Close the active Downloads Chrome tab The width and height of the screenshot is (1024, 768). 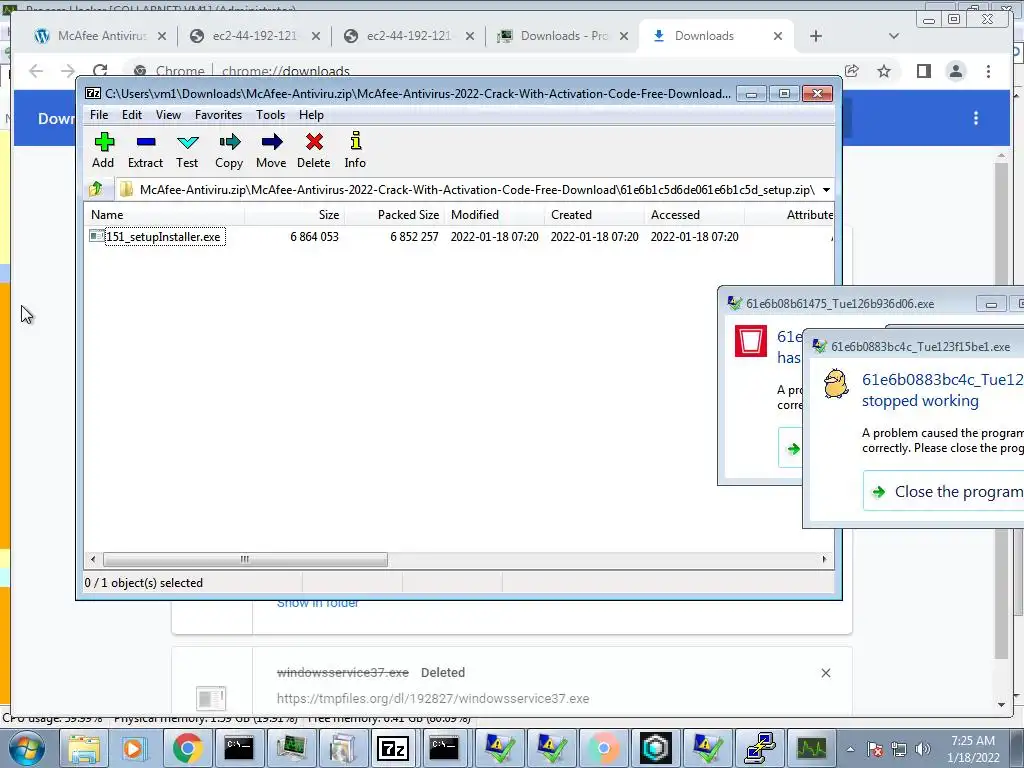[x=778, y=36]
